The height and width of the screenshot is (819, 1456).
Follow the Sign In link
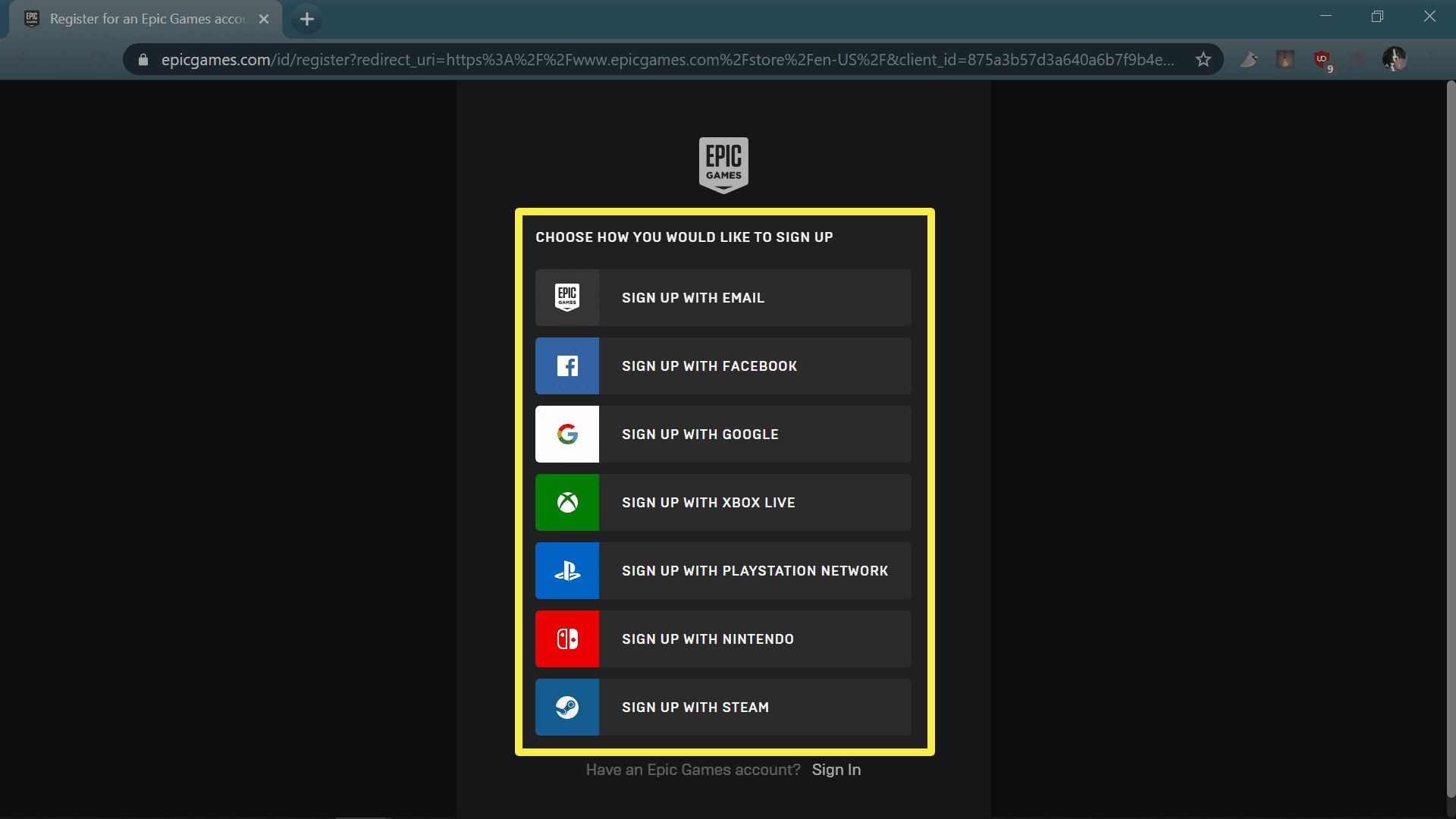tap(836, 770)
